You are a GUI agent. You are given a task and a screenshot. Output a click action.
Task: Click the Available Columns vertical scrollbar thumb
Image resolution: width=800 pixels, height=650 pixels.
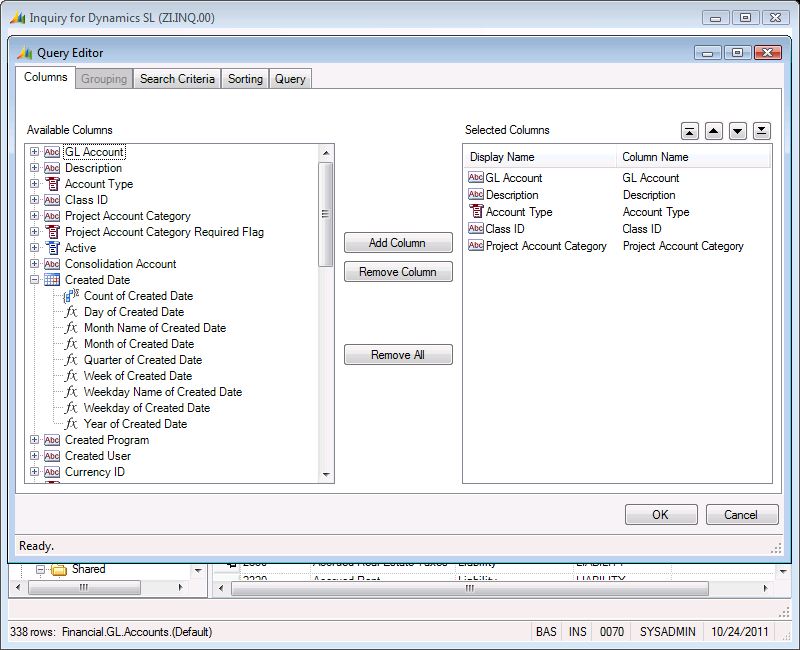tap(326, 213)
